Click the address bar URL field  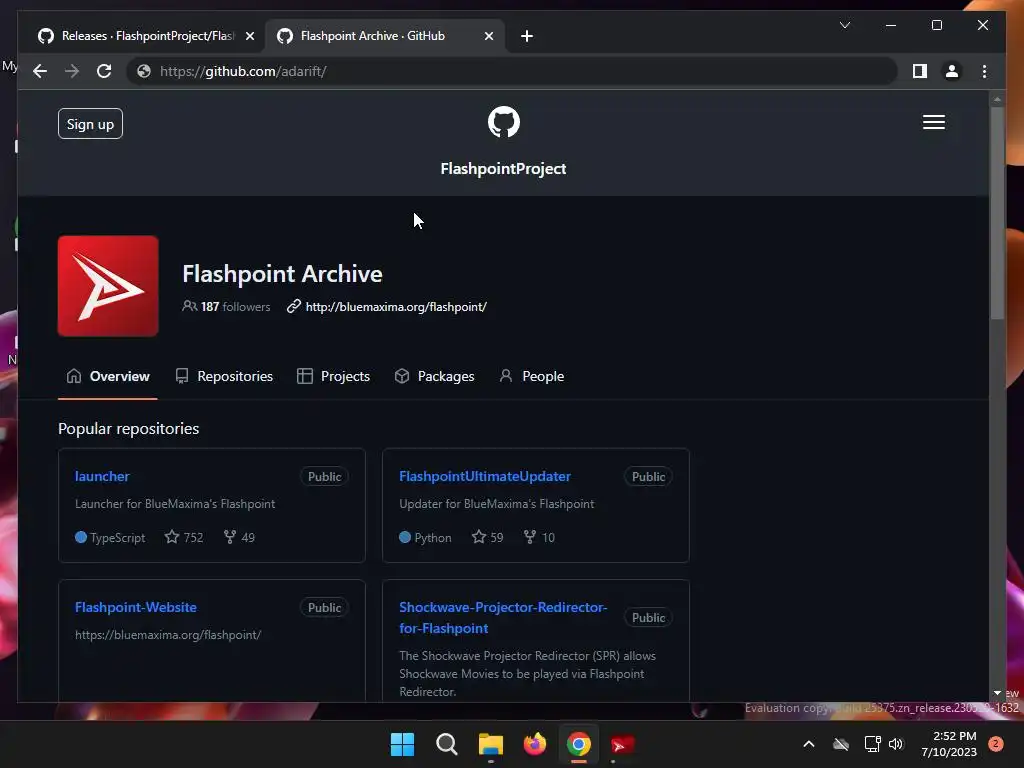(513, 71)
